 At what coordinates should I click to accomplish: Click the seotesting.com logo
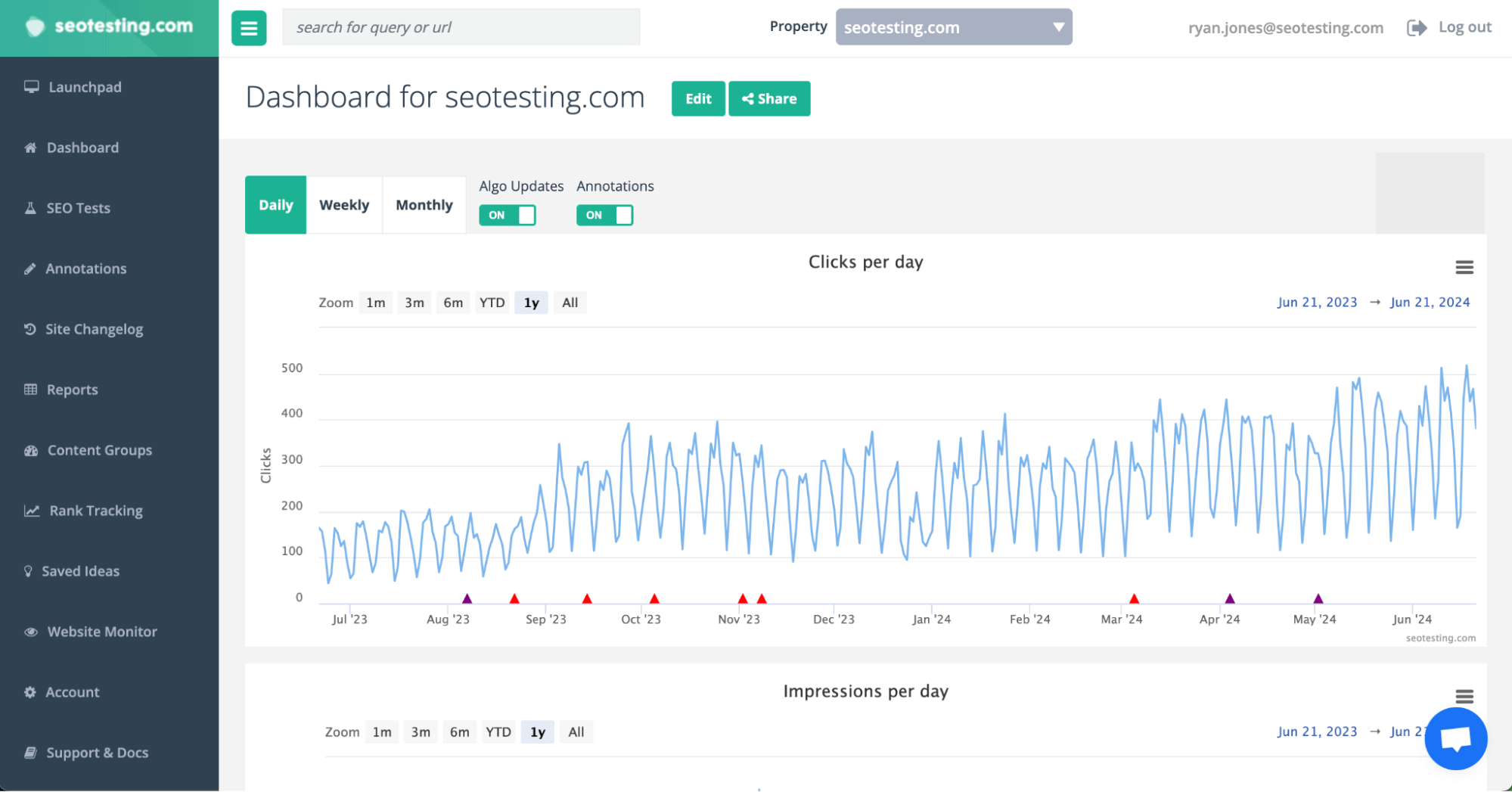pyautogui.click(x=110, y=26)
